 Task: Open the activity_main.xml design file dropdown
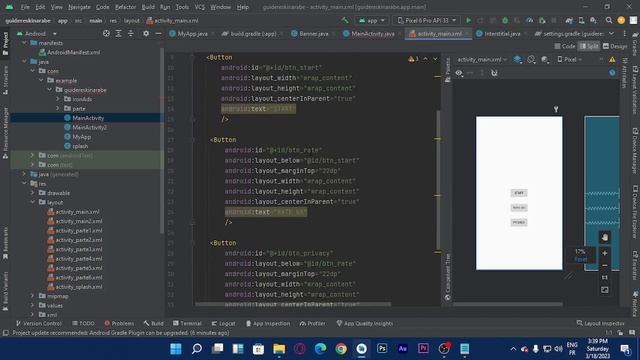[x=482, y=60]
